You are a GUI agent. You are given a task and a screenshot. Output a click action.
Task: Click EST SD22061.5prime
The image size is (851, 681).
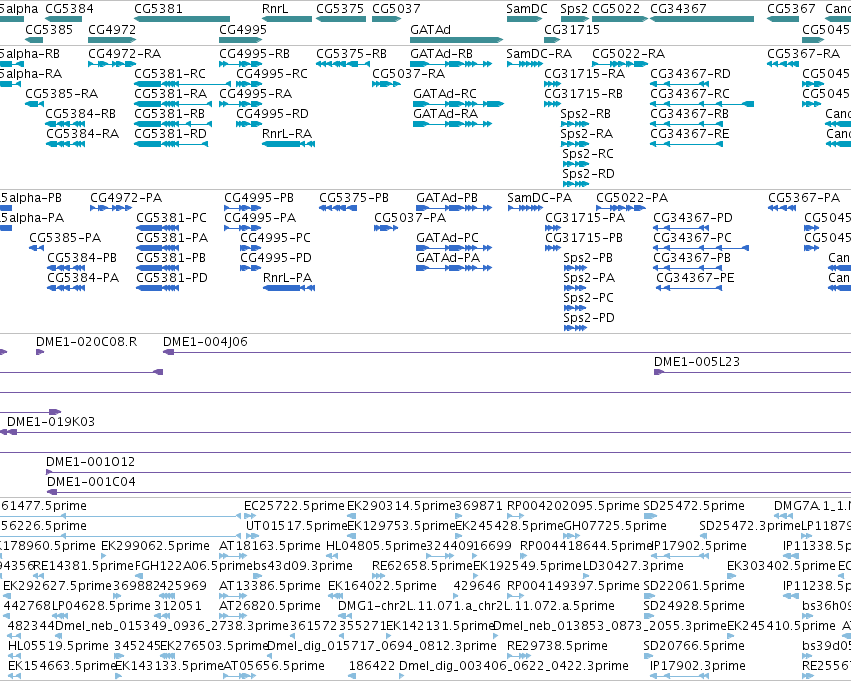[x=694, y=587]
